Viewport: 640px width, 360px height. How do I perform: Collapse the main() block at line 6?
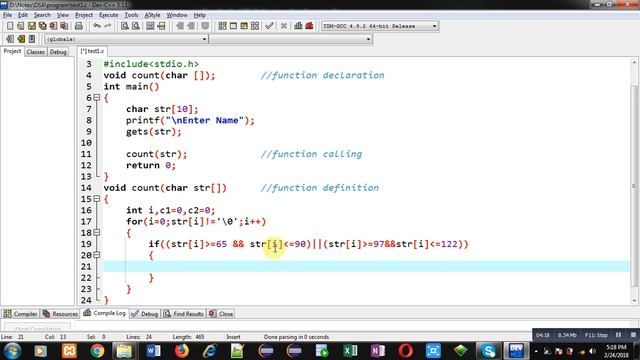coord(97,98)
